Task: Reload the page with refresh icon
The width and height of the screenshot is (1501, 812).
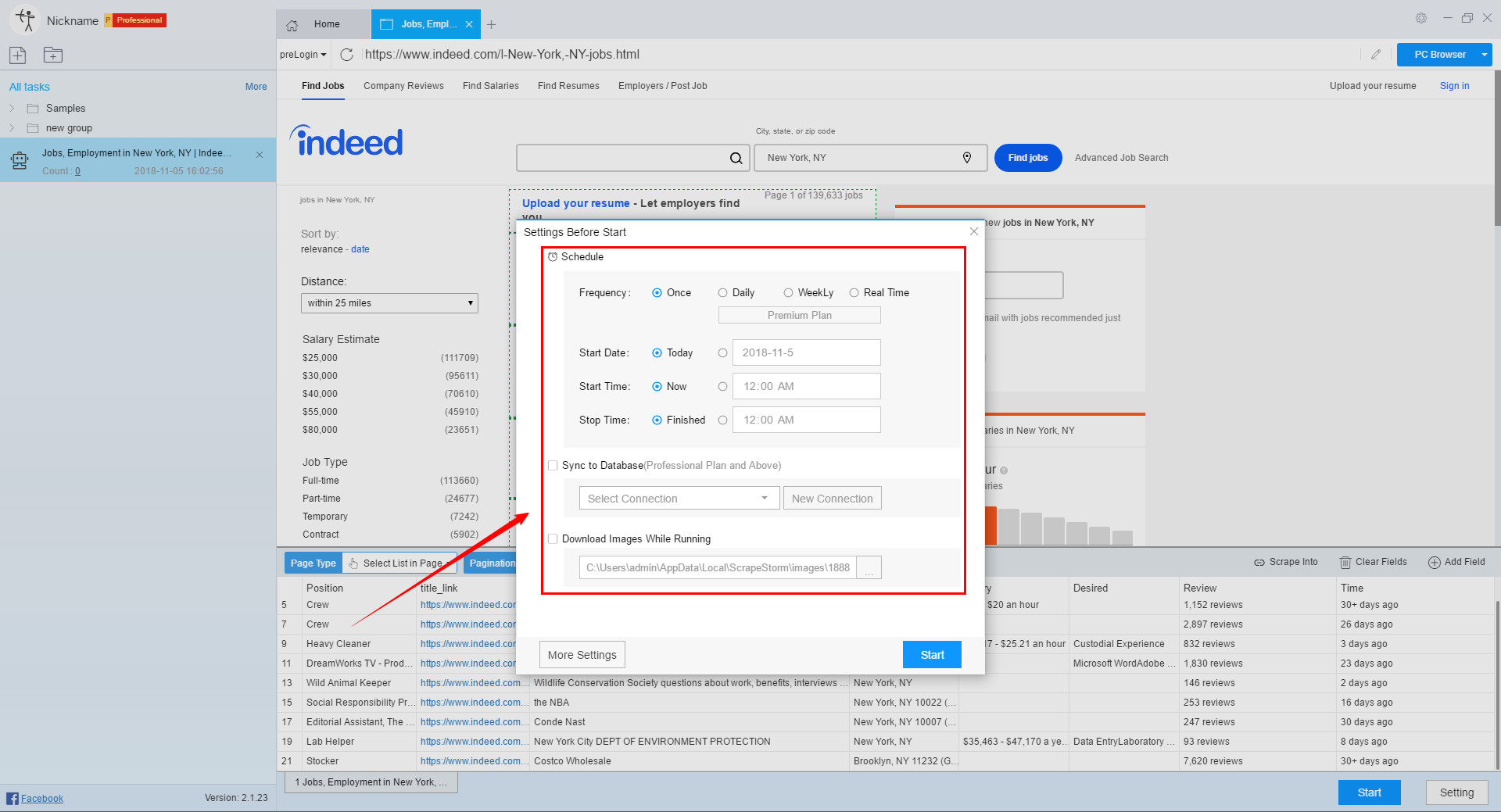Action: click(x=347, y=55)
